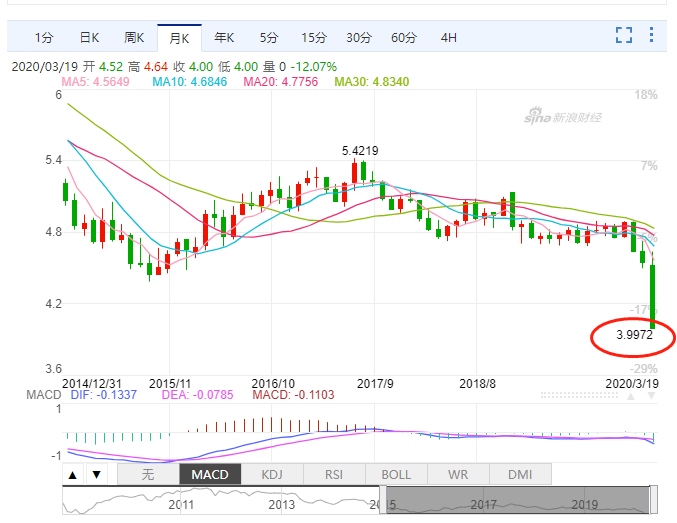Image resolution: width=677 pixels, height=523 pixels.
Task: Select the 60分 interval tab
Action: pos(404,38)
